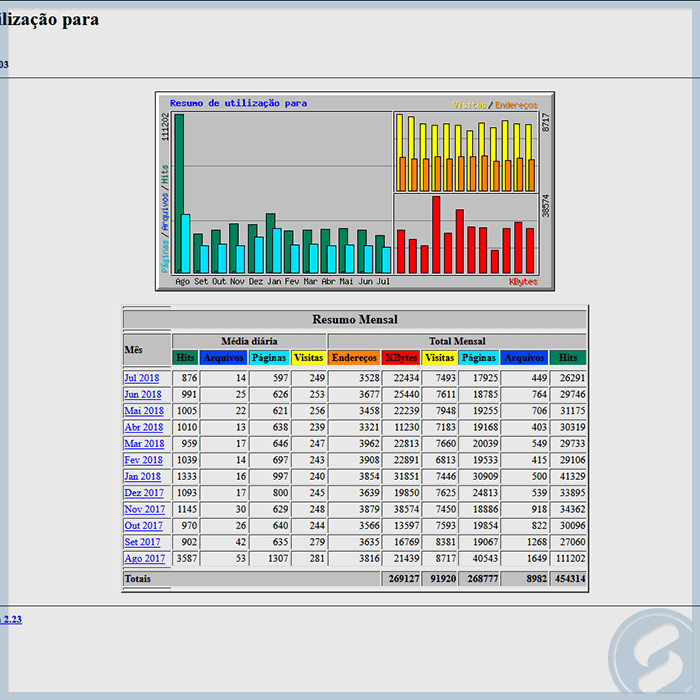
Task: Click Jul 2018 Endereços value 3528
Action: [x=369, y=378]
